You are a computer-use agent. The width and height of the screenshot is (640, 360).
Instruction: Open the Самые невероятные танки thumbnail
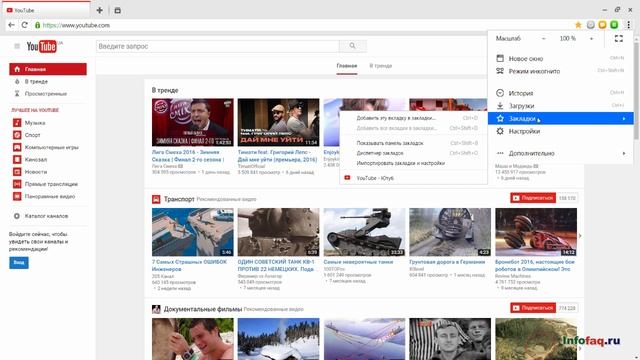tap(364, 232)
